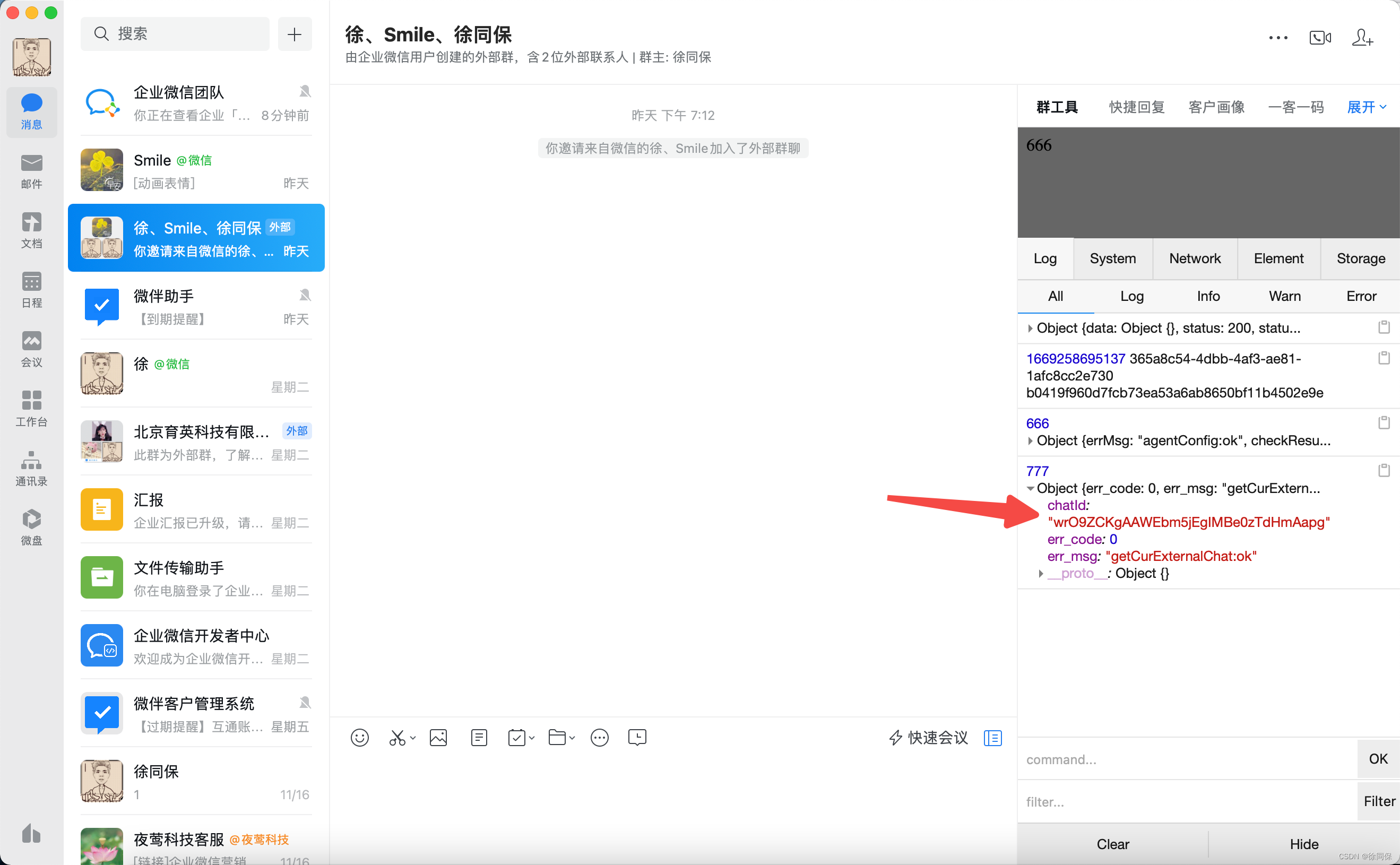This screenshot has height=865, width=1400.
Task: Click the scissors screenshot tool
Action: click(x=397, y=738)
